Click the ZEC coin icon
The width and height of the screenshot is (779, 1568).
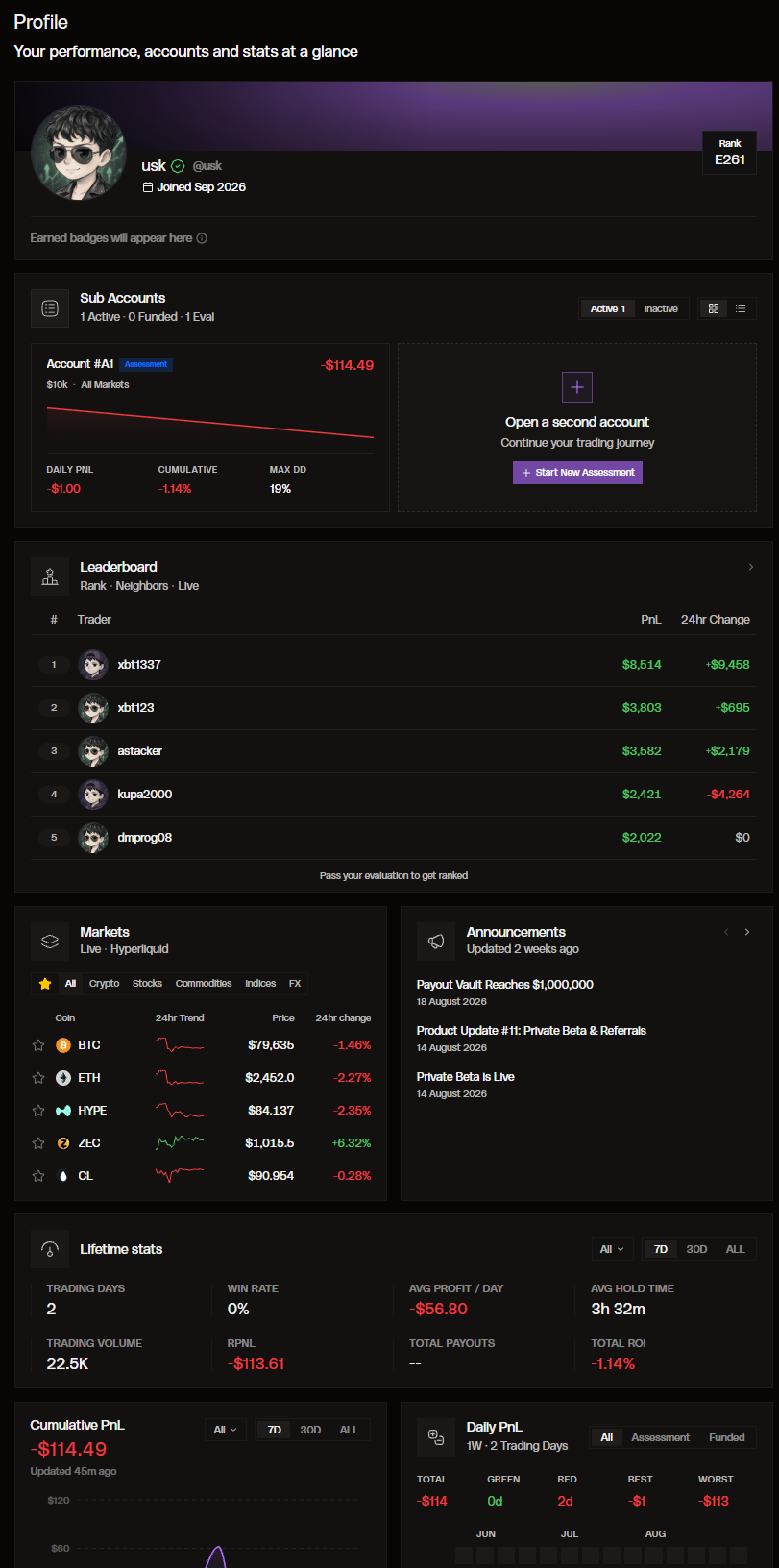coord(63,1143)
